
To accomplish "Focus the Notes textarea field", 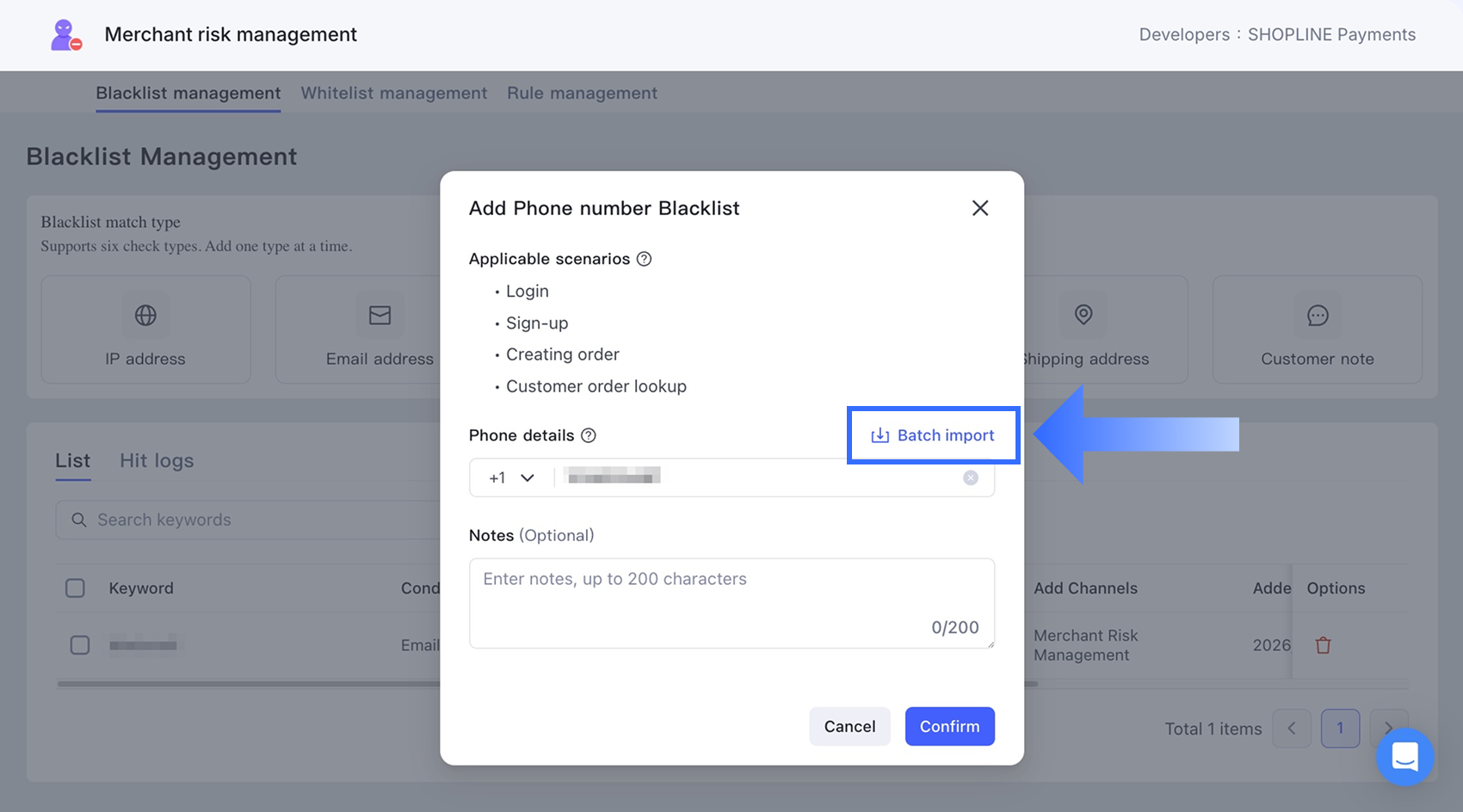I will 731,603.
